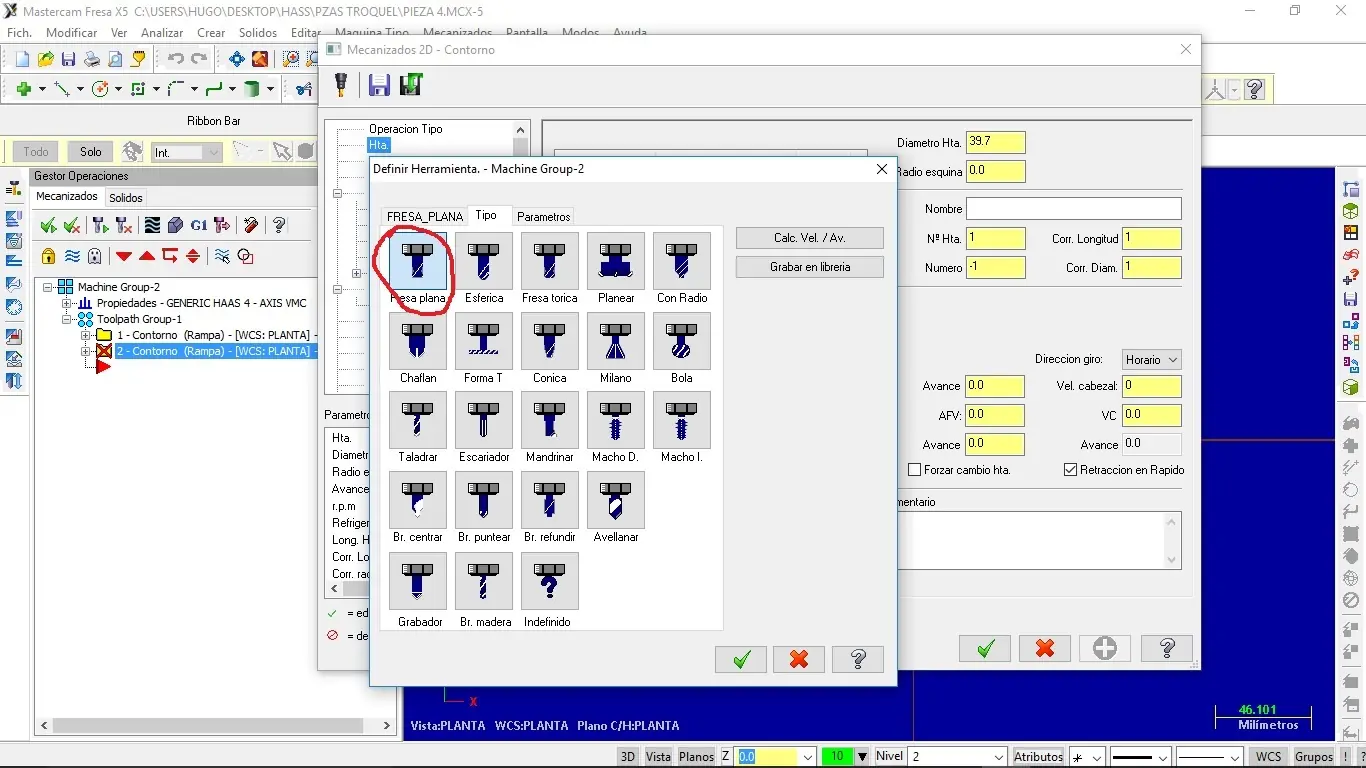Screen dimensions: 1366x768
Task: Open the Int. selection mode dropdown
Action: (186, 152)
